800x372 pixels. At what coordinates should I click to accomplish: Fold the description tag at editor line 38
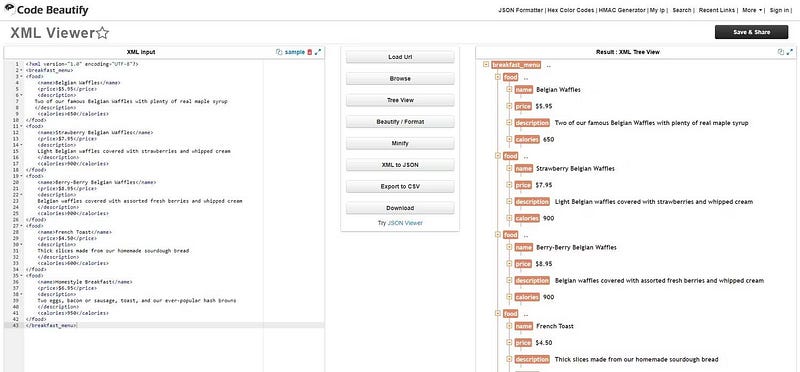click(x=21, y=294)
